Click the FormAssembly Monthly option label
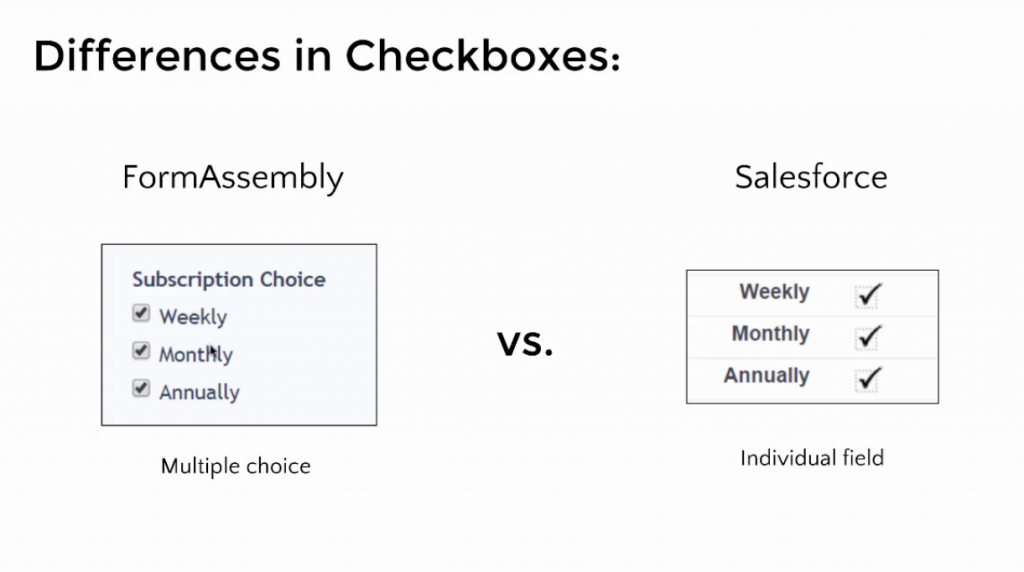The height and width of the screenshot is (572, 1024). point(196,355)
